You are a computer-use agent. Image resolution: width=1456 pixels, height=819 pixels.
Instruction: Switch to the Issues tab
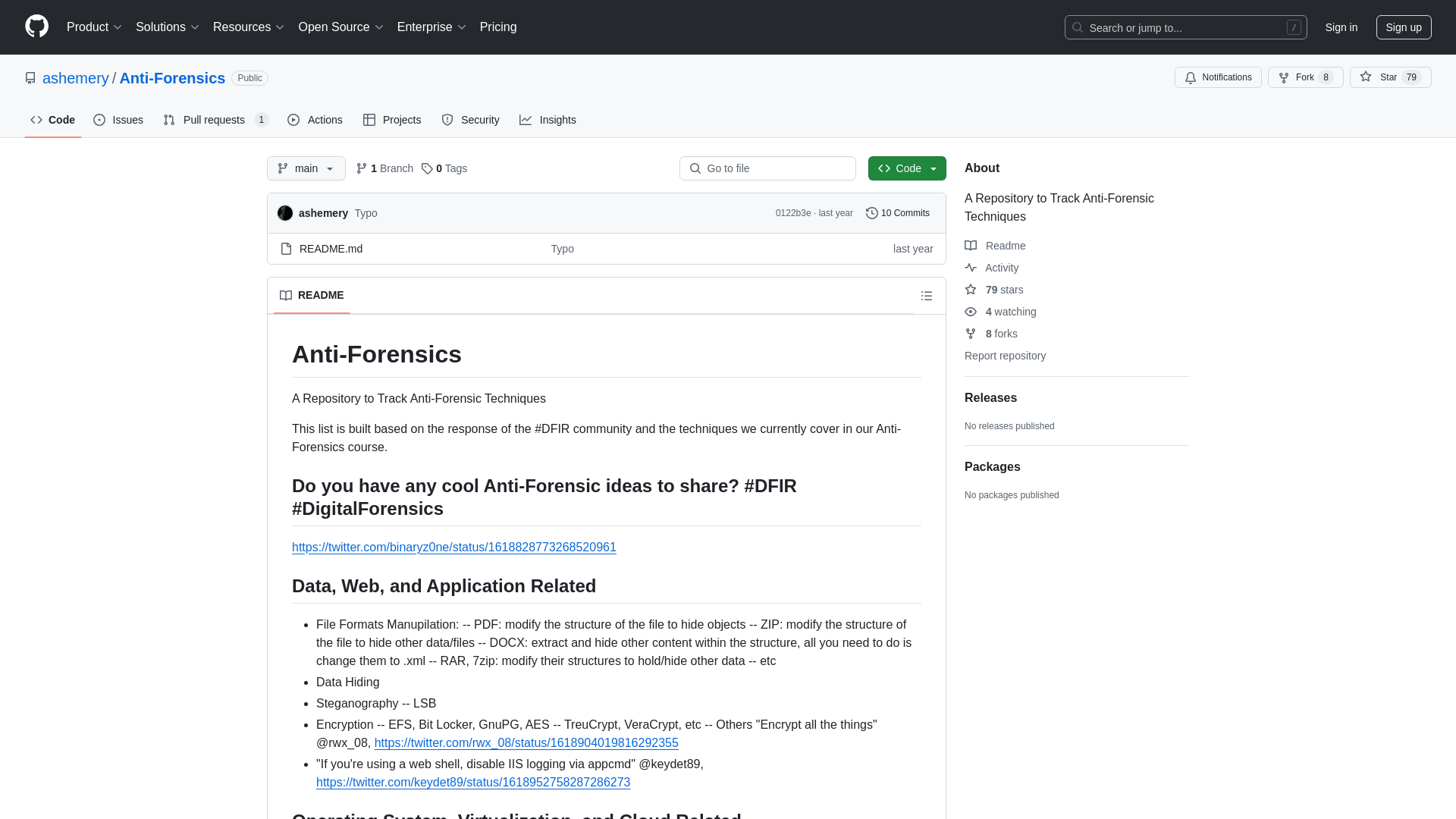118,120
